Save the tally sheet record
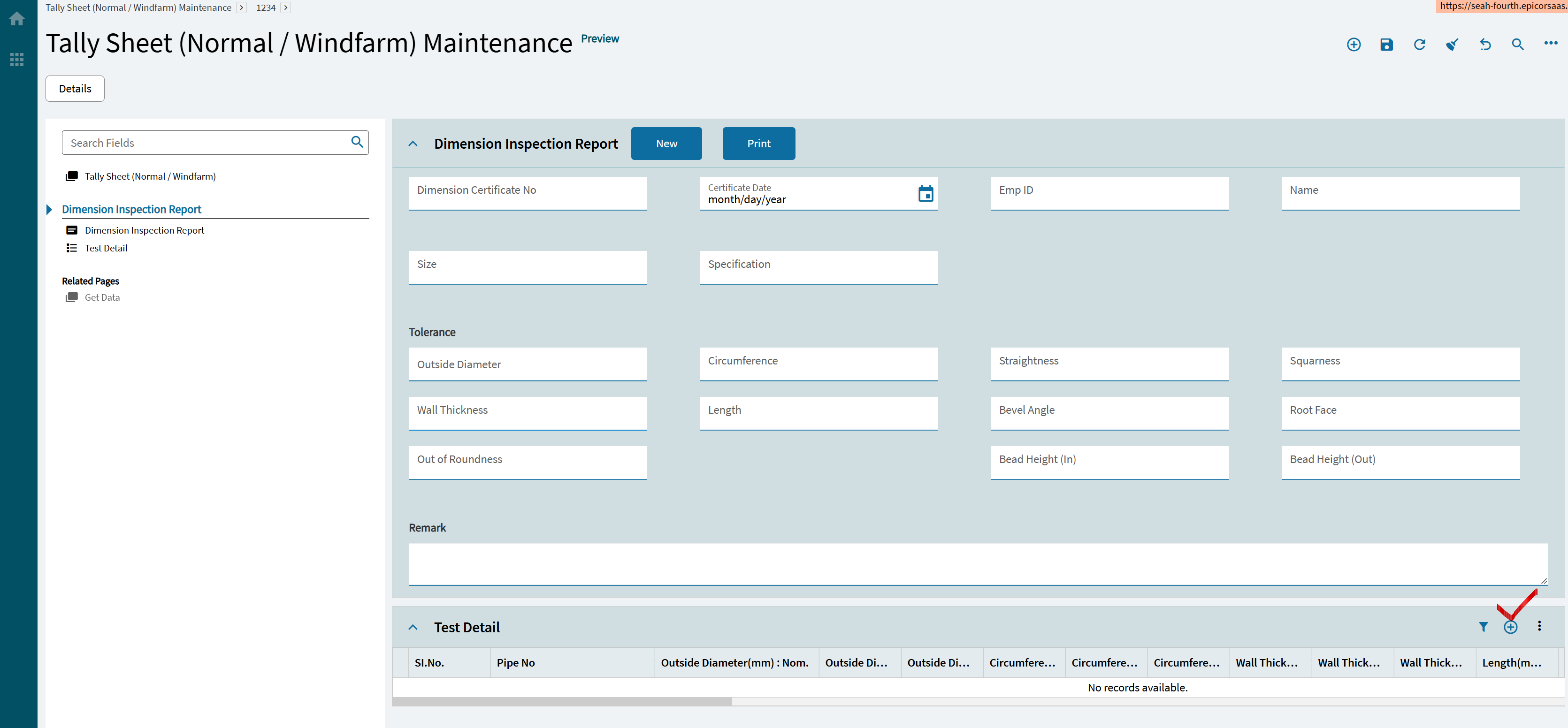Viewport: 1568px width, 728px height. click(x=1387, y=44)
